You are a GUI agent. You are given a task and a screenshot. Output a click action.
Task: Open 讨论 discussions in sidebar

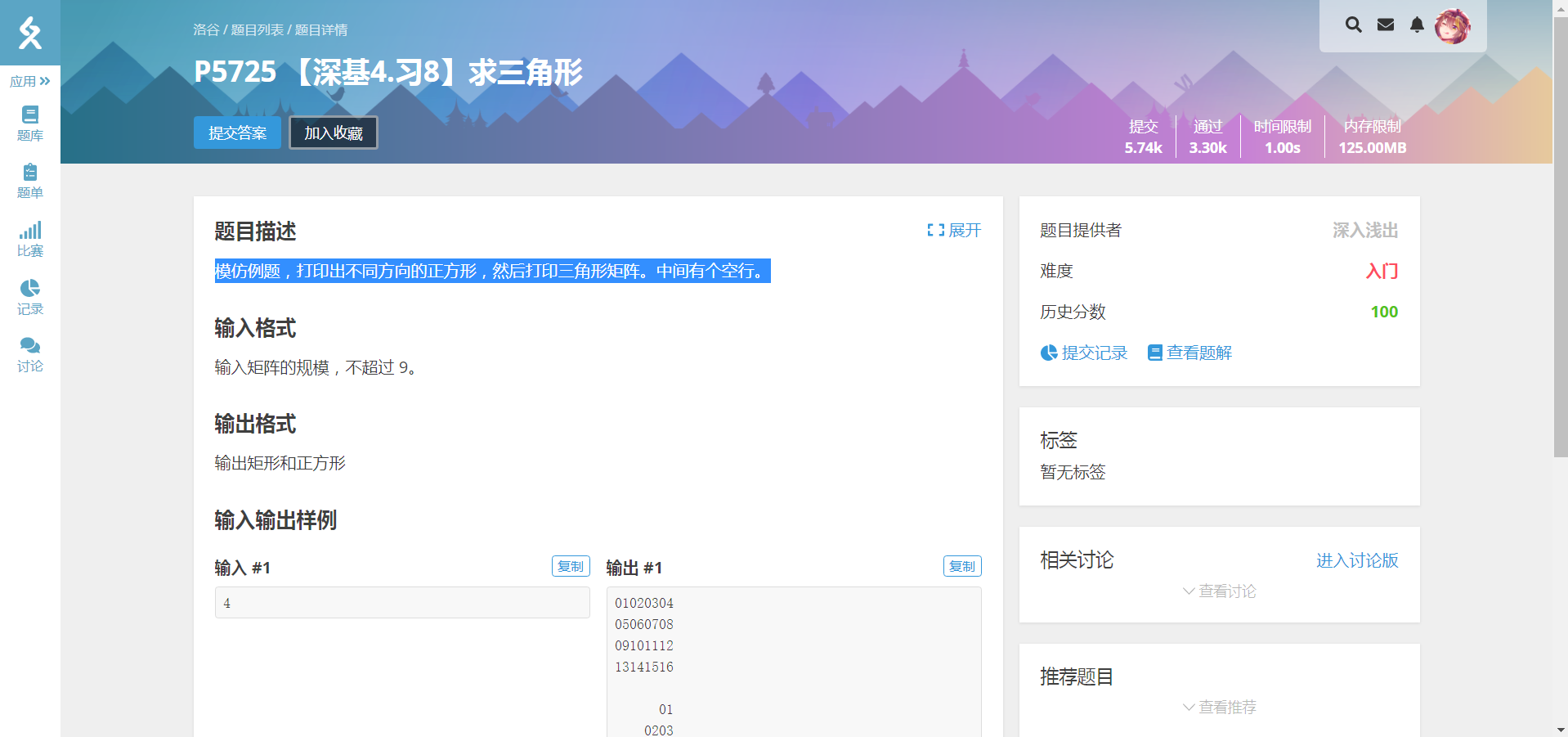tap(30, 354)
